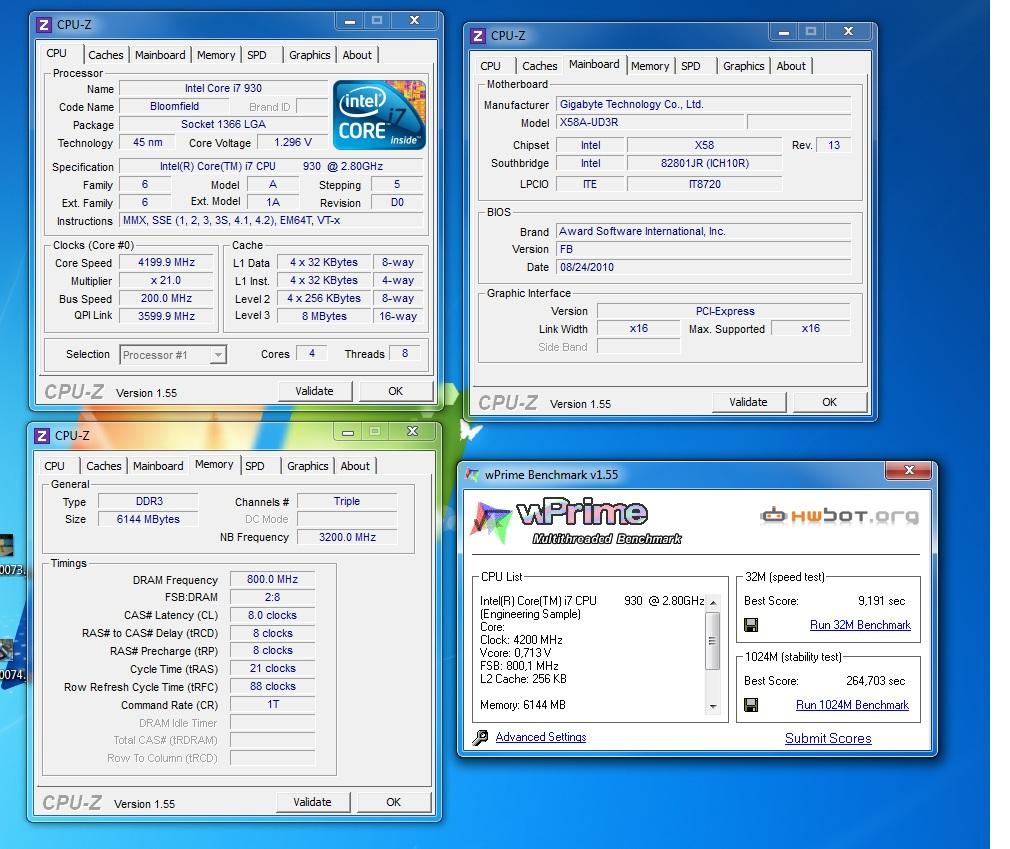Viewport: 1010px width, 849px height.
Task: Click the motherboard model X58A-UD3R
Action: pos(649,122)
